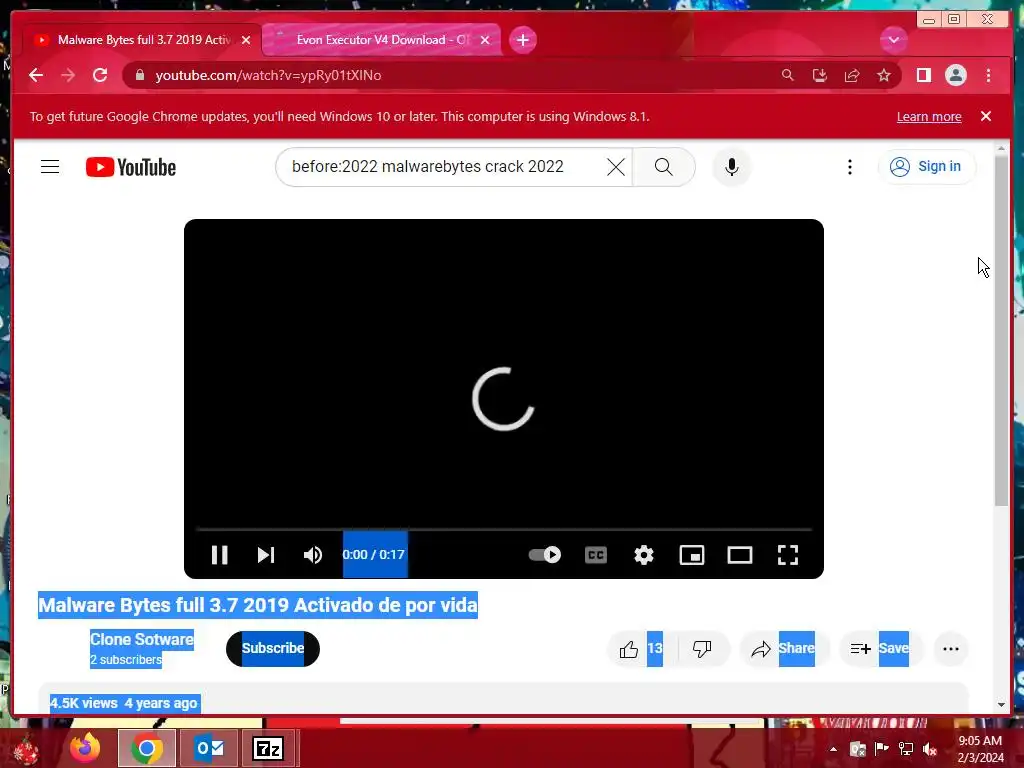Open the YouTube guide hamburger menu
This screenshot has height=768, width=1024.
[50, 167]
